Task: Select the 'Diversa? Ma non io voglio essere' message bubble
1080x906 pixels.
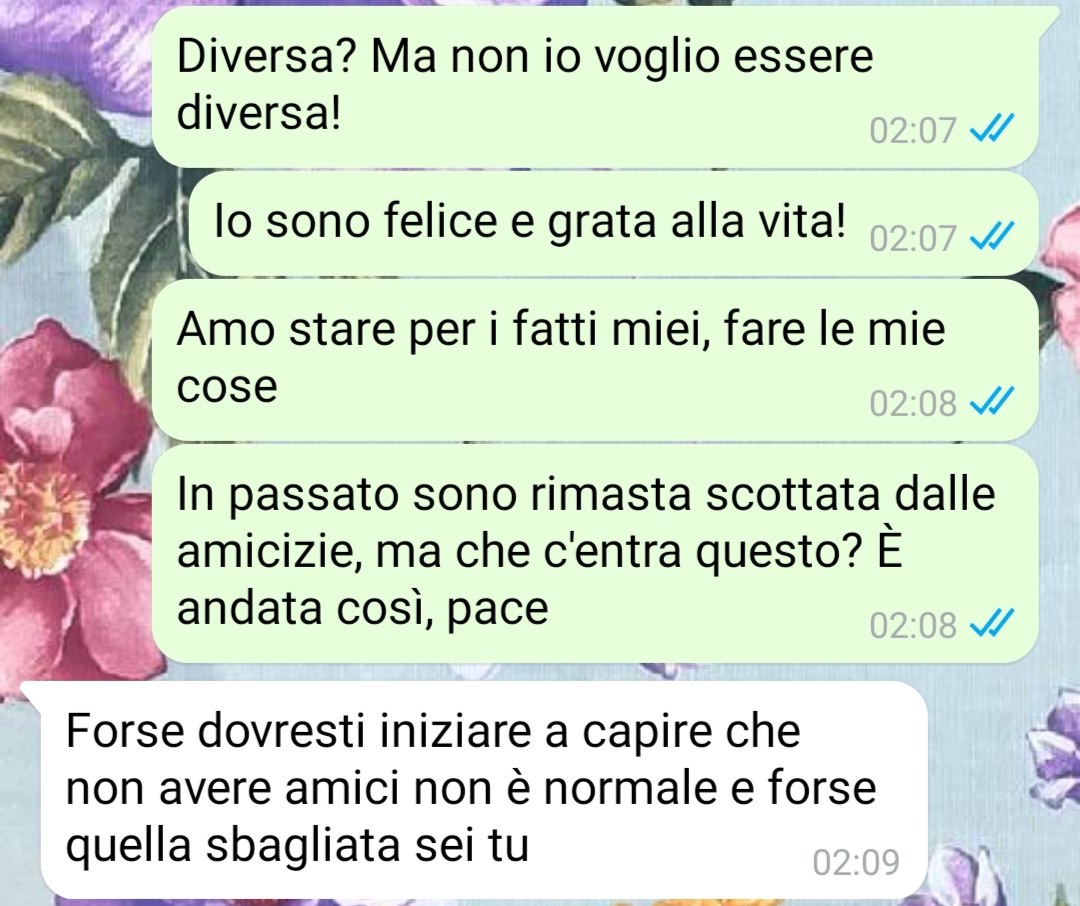Action: coord(595,86)
